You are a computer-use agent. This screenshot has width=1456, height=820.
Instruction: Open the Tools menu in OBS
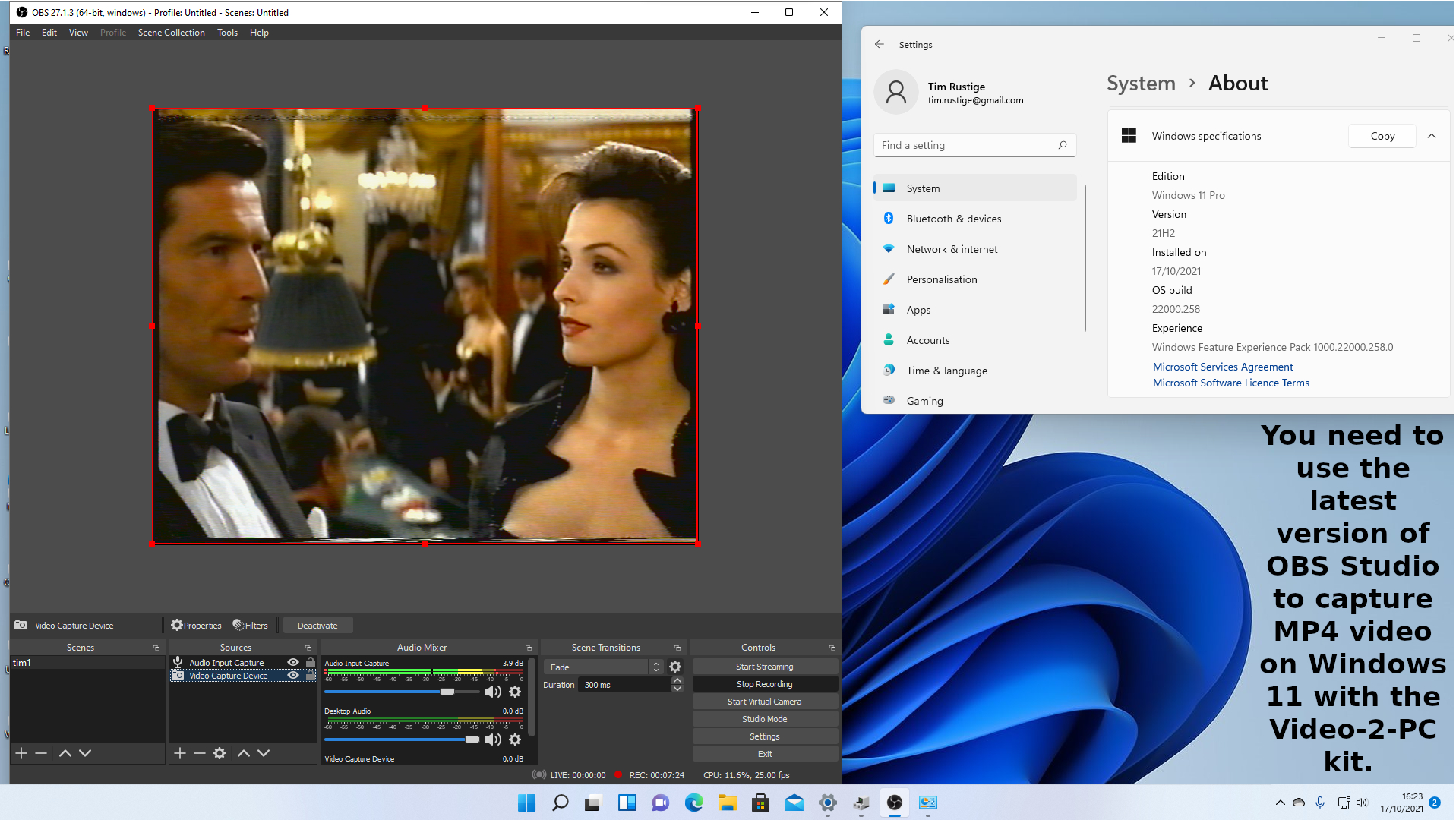click(227, 33)
